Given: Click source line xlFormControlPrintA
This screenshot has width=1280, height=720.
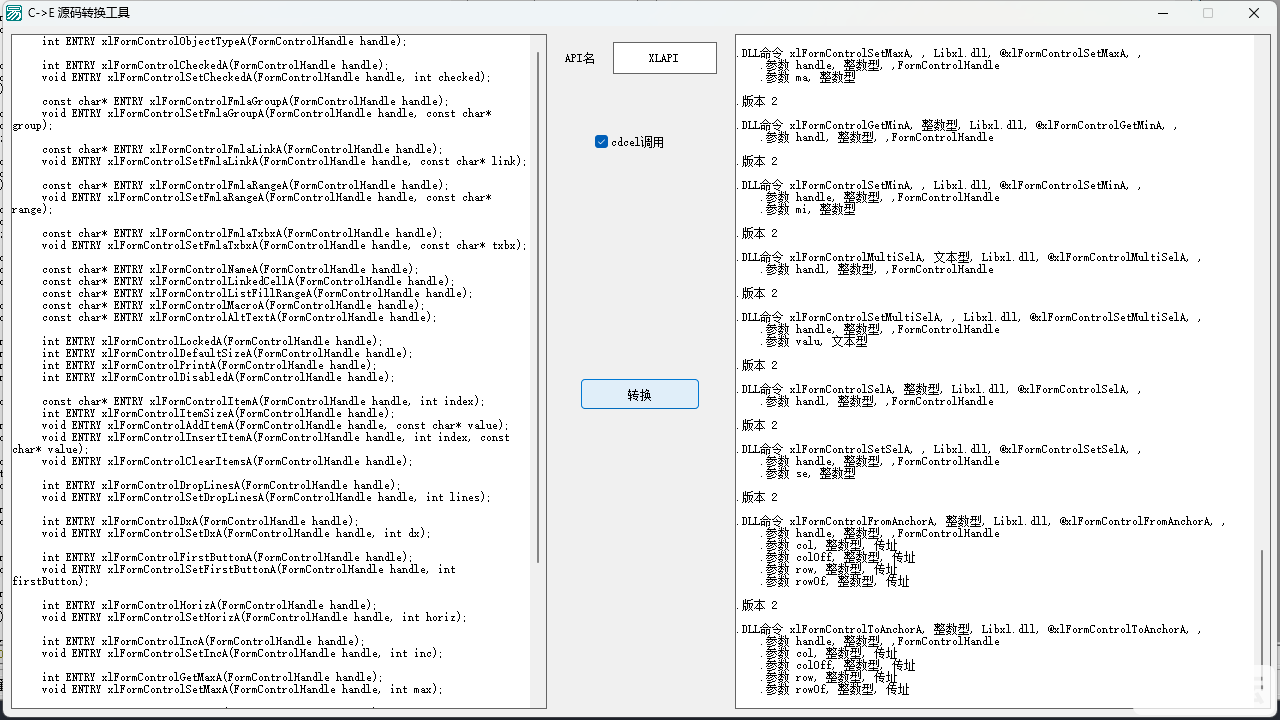Looking at the screenshot, I should click(x=209, y=365).
